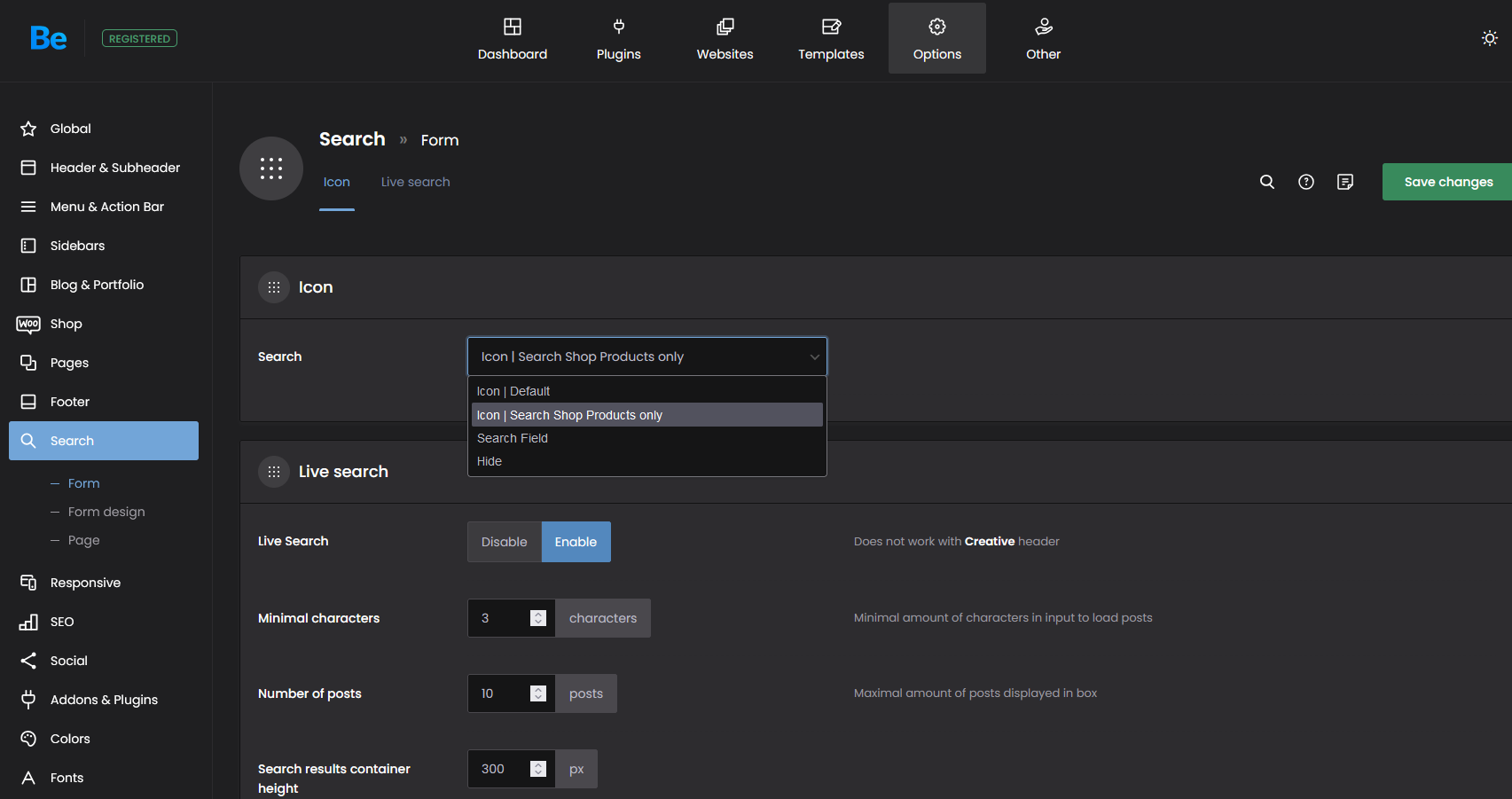Screen dimensions: 1512x799
Task: Collapse the Search dropdown combo box
Action: click(x=647, y=356)
